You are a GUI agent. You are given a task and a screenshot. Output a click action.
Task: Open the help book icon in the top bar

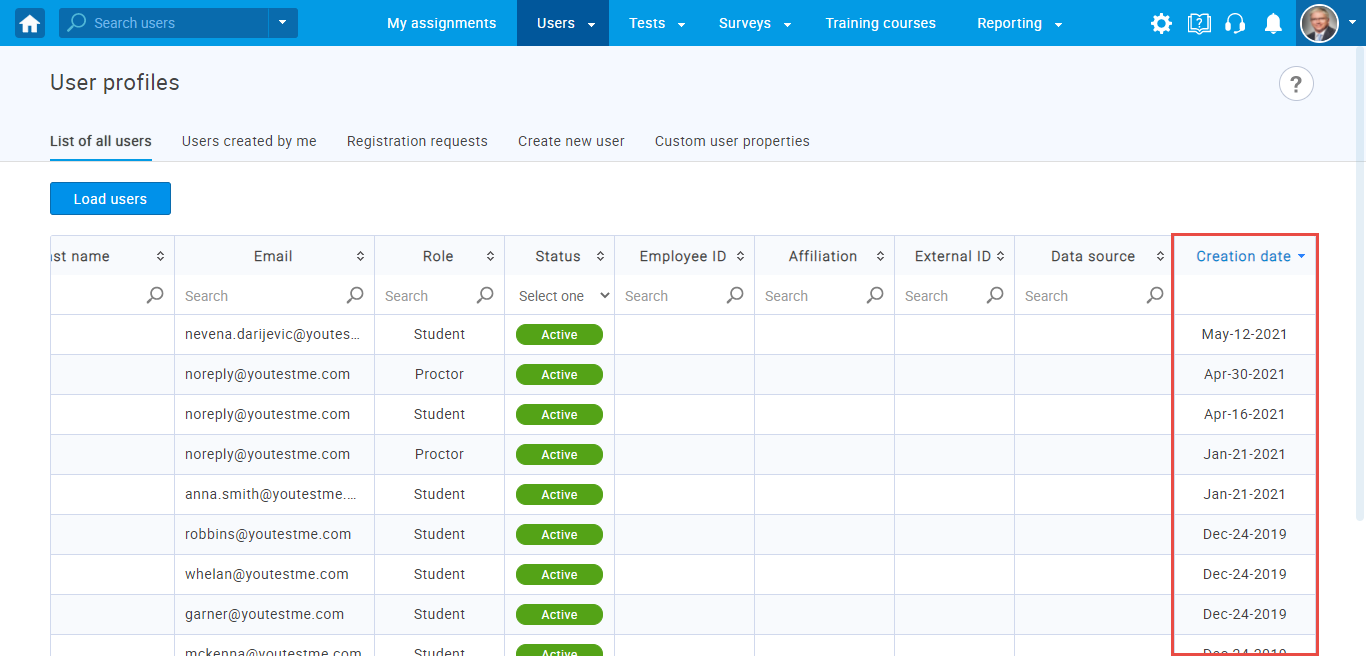point(1199,23)
